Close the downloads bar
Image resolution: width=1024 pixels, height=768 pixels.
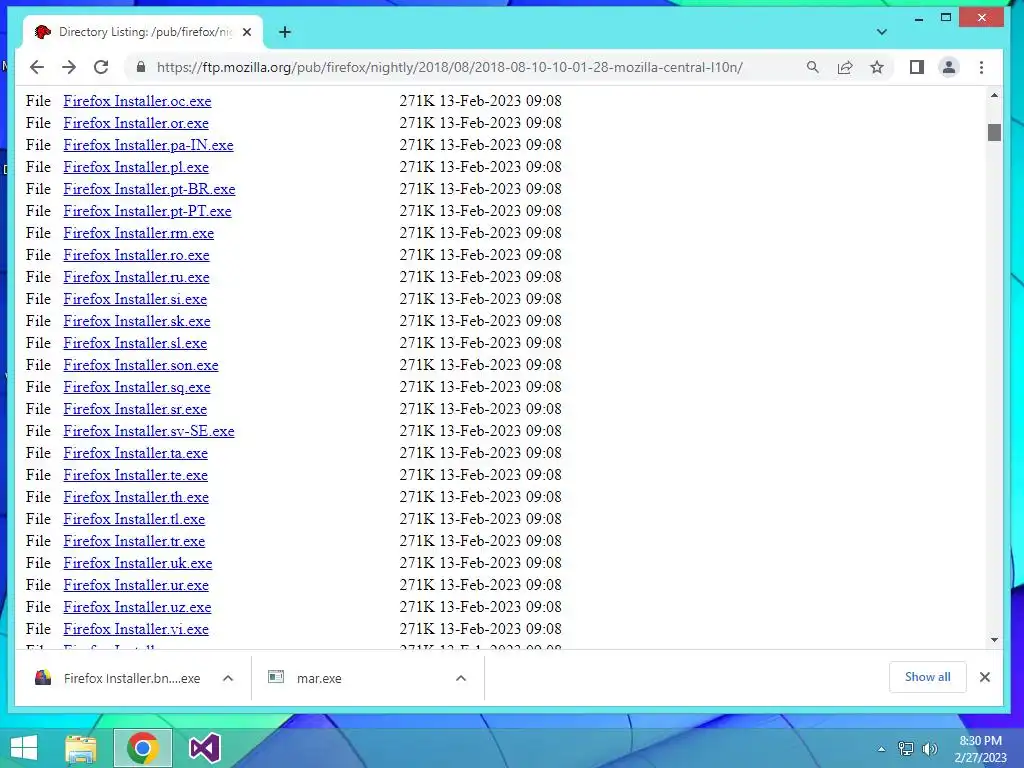point(985,677)
